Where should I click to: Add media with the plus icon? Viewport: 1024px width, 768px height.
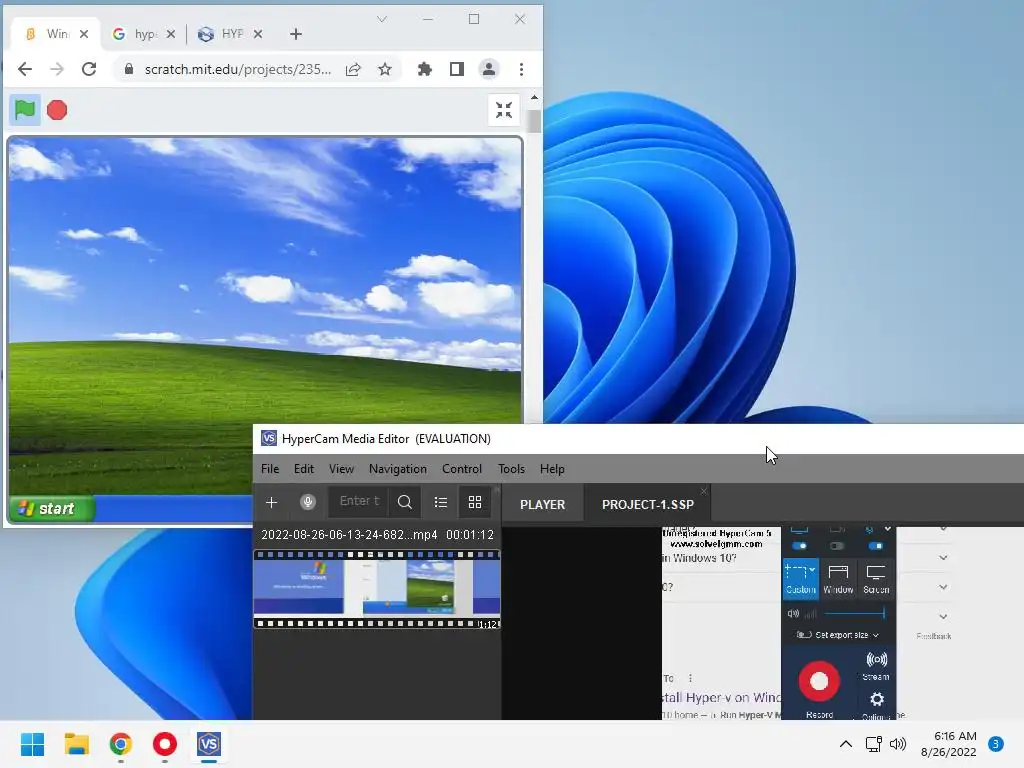click(272, 502)
